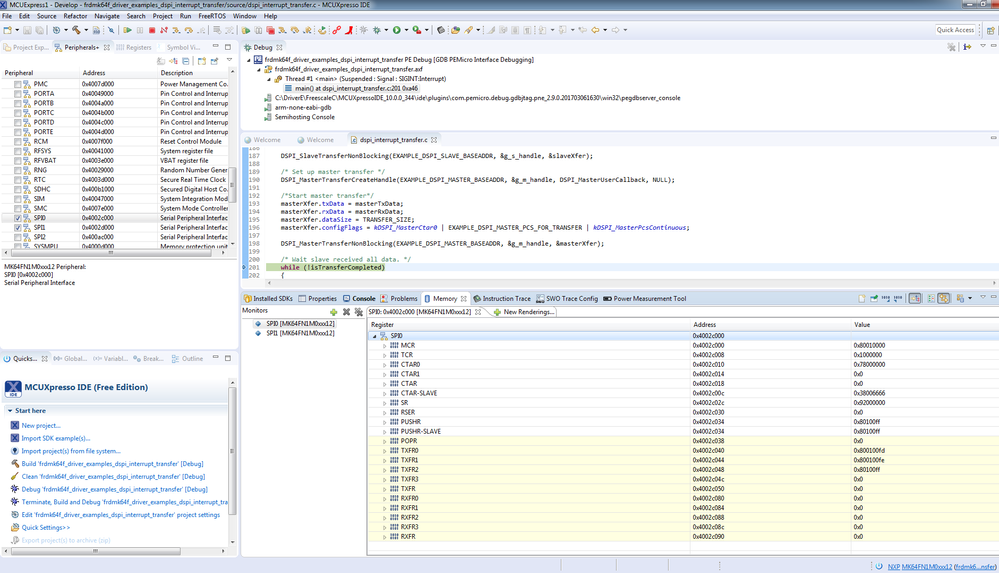Viewport: 999px width, 573px height.
Task: Collapse the SPI0 register tree node
Action: [x=376, y=336]
